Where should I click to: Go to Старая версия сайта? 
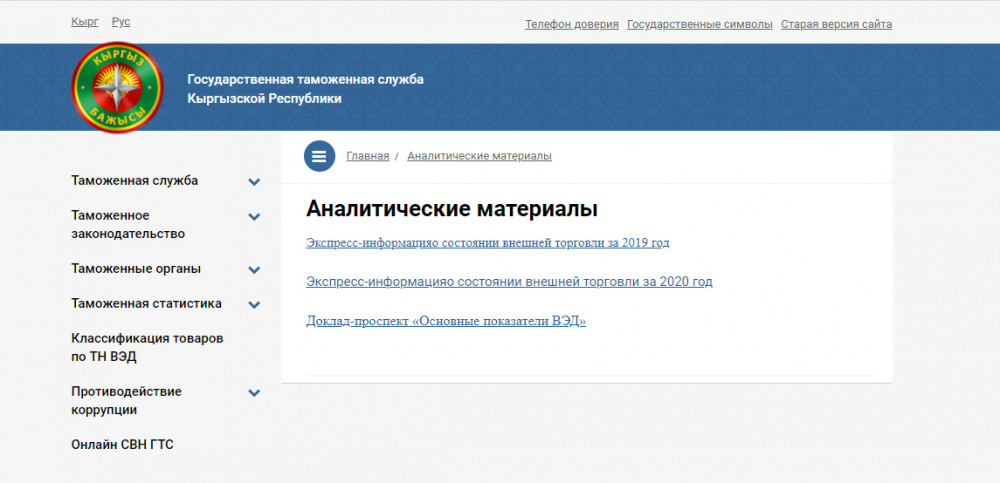click(836, 25)
